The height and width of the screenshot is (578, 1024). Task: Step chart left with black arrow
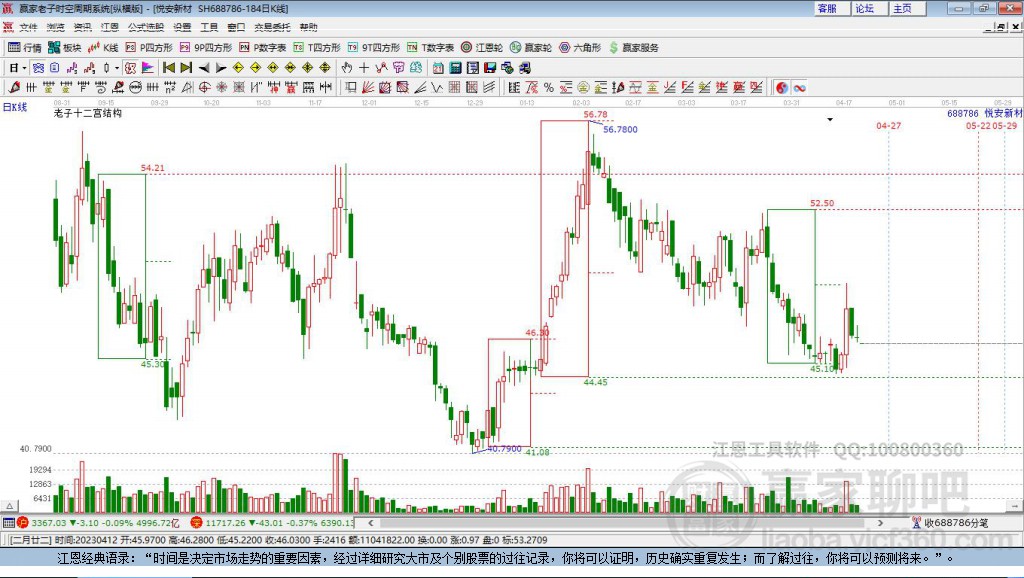204,68
